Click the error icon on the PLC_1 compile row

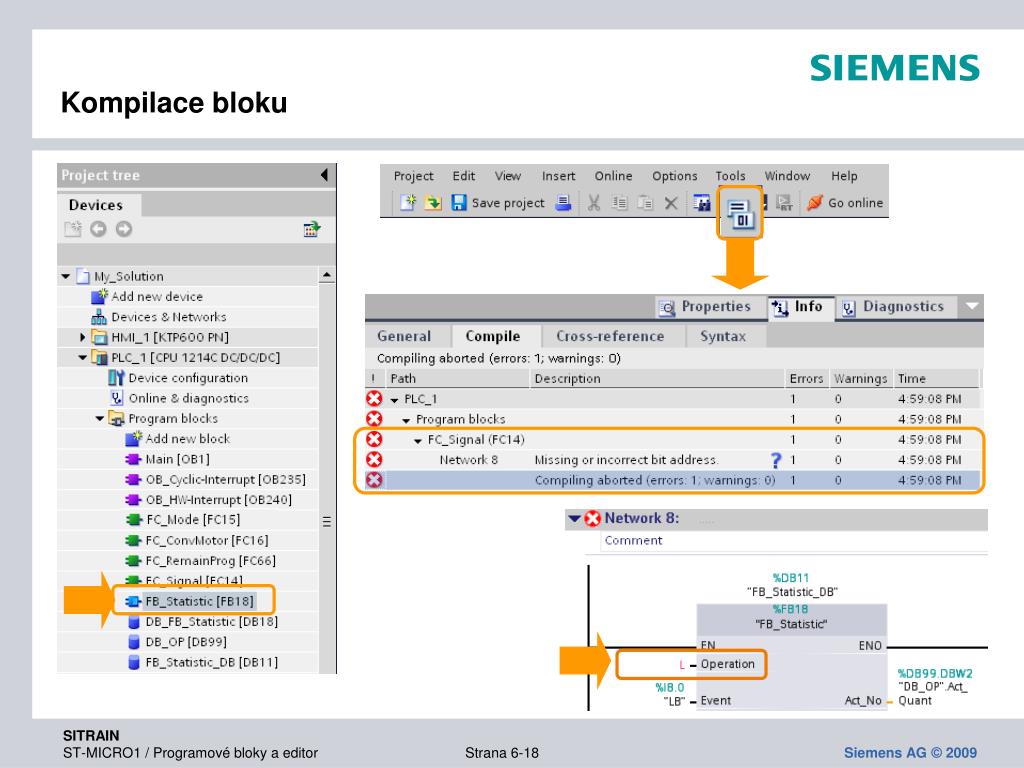(x=374, y=399)
